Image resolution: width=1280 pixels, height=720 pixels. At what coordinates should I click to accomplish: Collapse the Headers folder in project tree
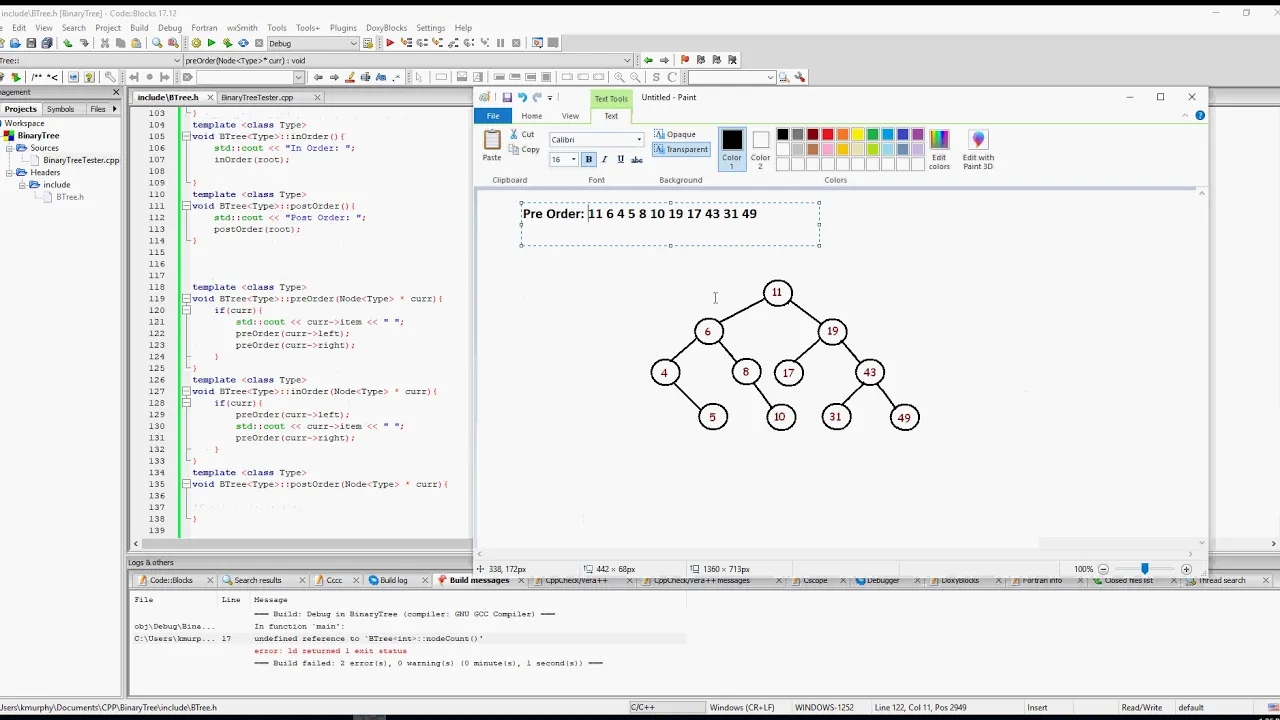(10, 172)
